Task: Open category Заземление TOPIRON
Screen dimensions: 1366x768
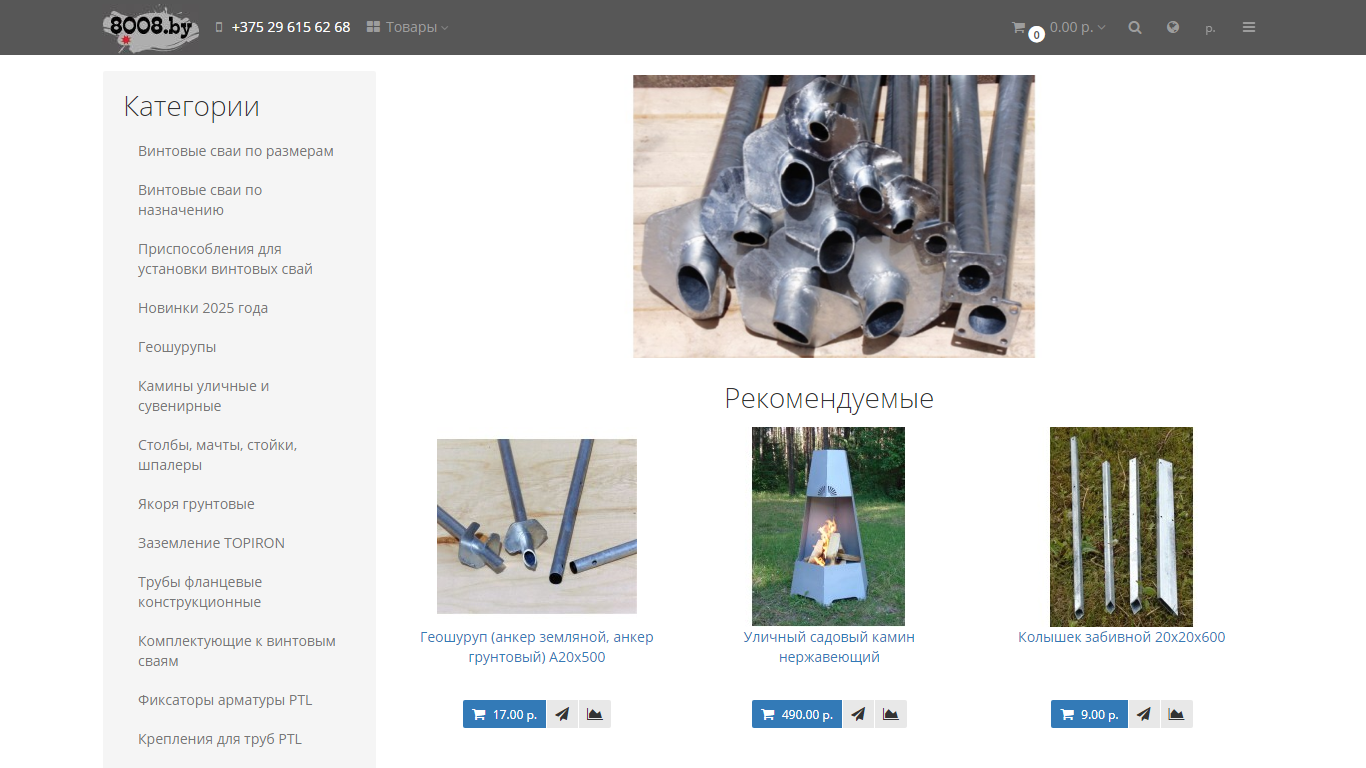Action: [x=211, y=543]
